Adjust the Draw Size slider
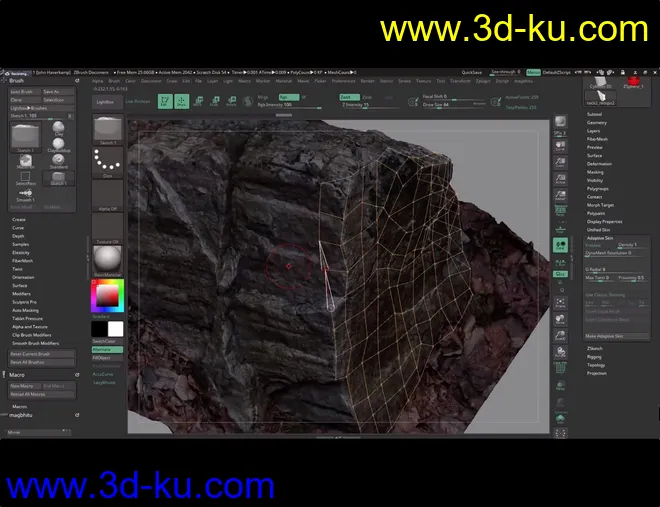The height and width of the screenshot is (507, 660). [x=454, y=105]
